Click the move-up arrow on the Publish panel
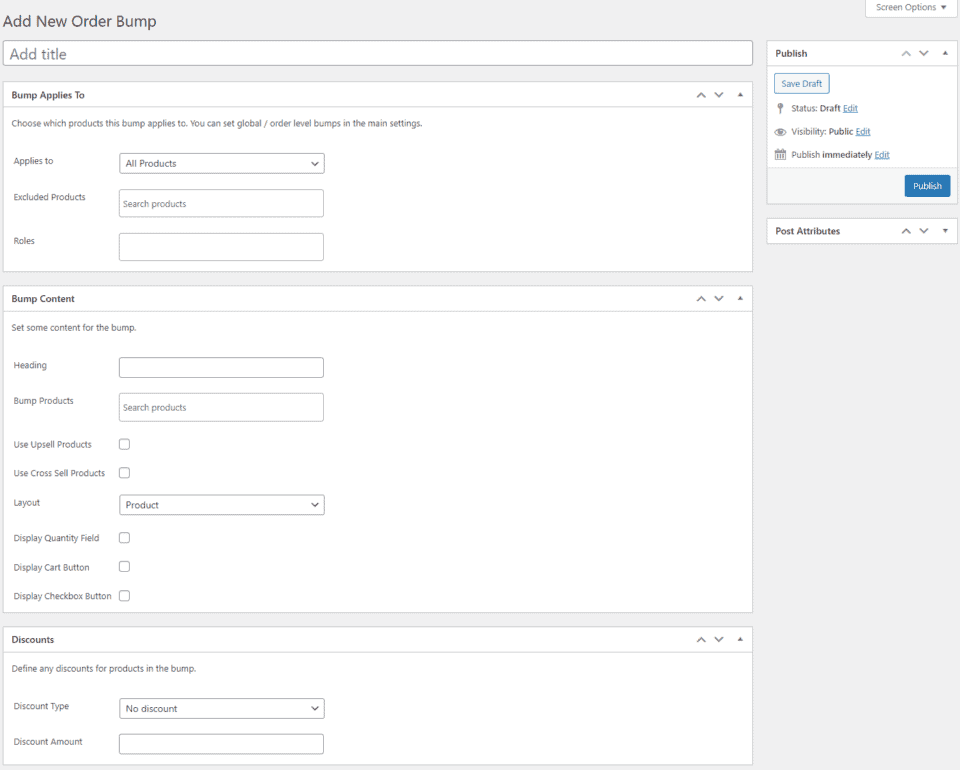 pyautogui.click(x=906, y=53)
